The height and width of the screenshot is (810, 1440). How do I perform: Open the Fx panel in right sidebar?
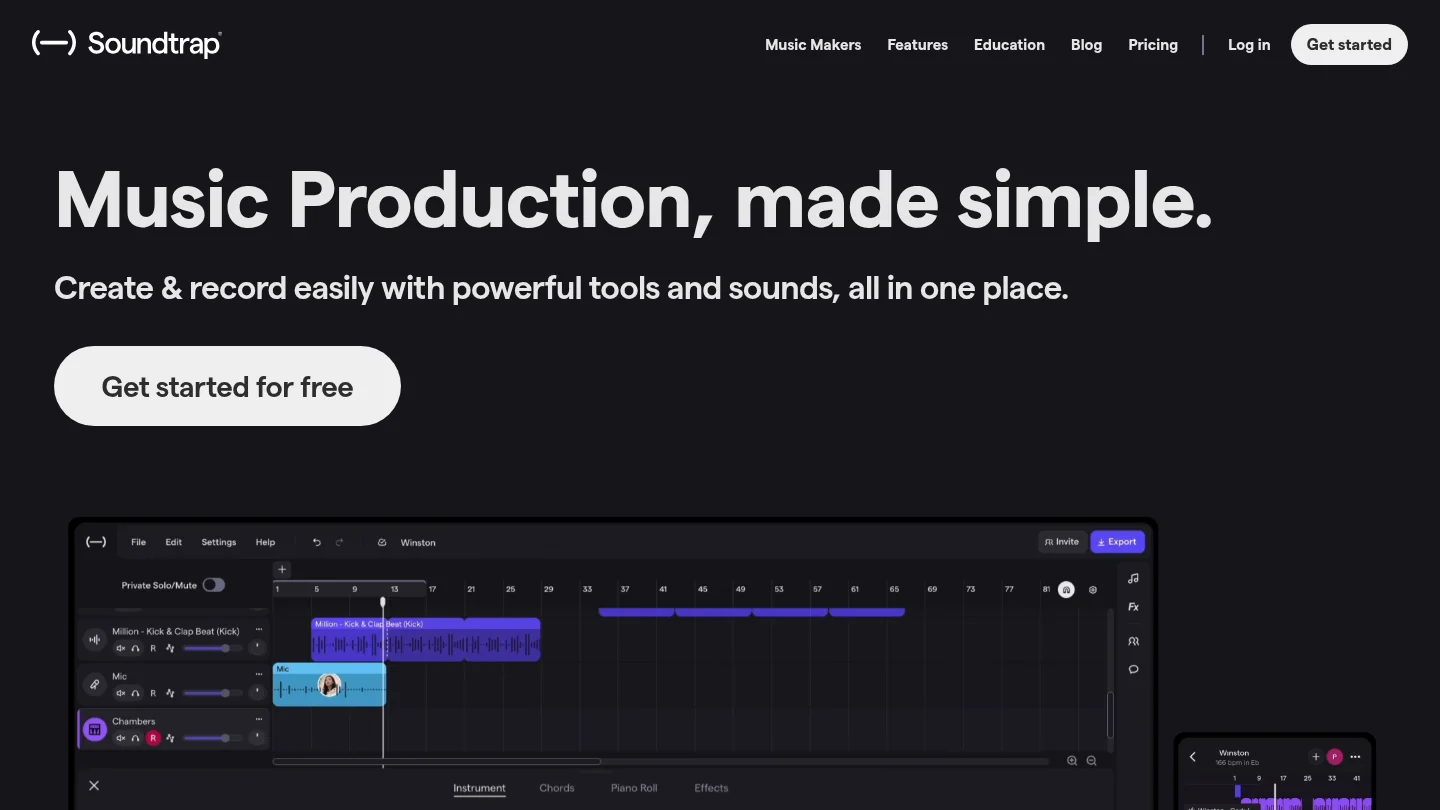pos(1133,607)
